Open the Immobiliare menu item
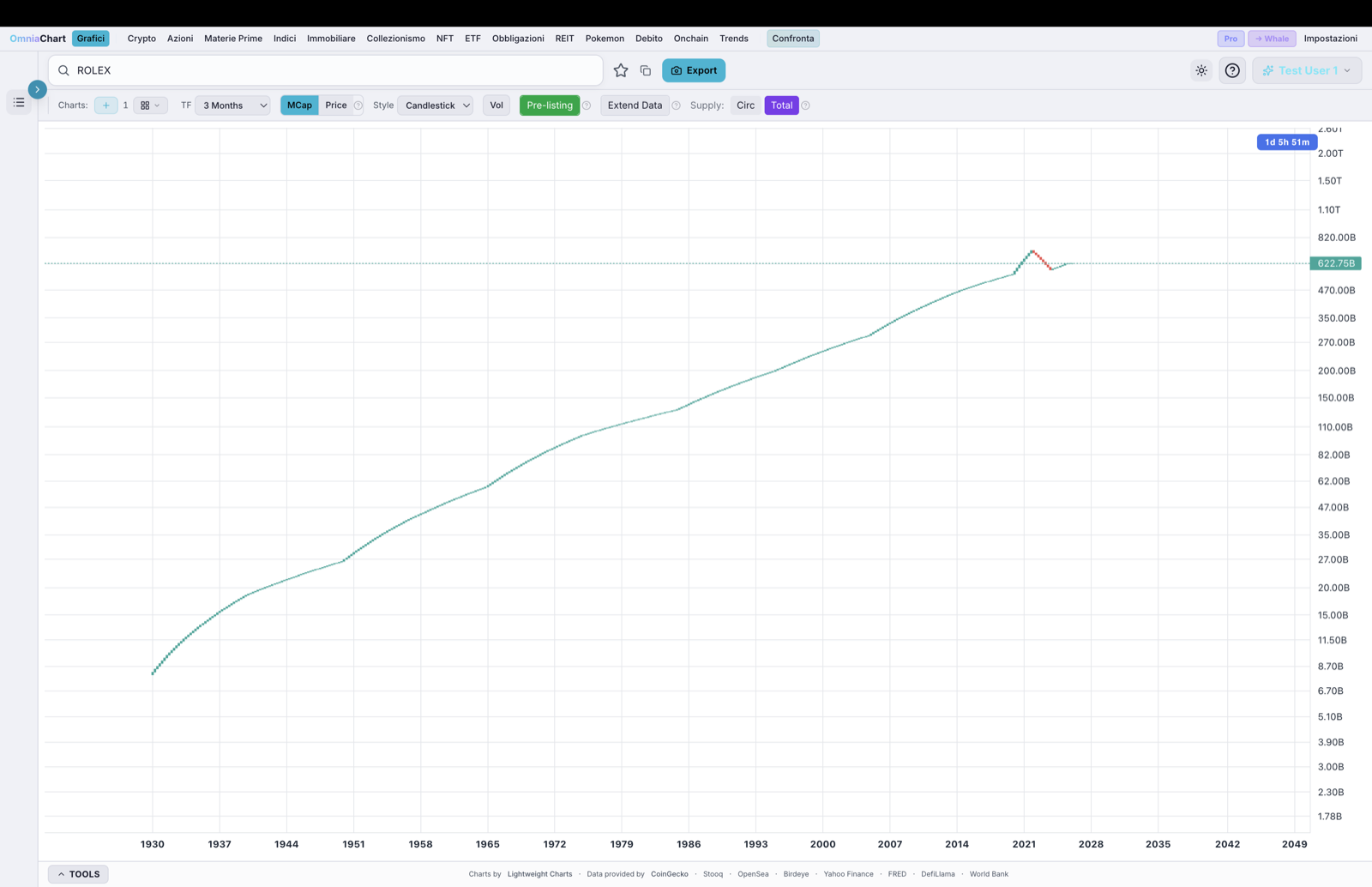Screen dimensions: 1372x887 [331, 39]
